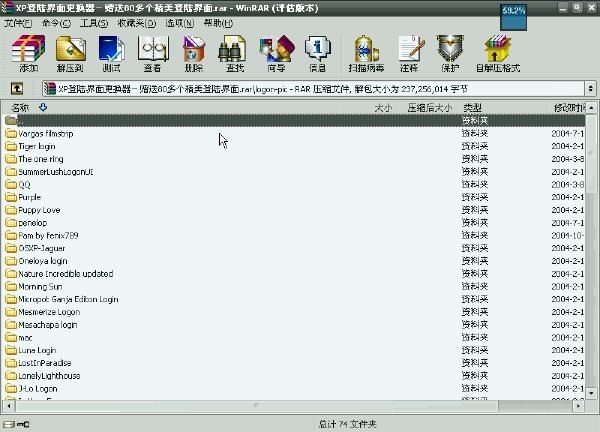Click the 添加 (Add) toolbar icon
Image resolution: width=600 pixels, height=432 pixels.
point(28,54)
